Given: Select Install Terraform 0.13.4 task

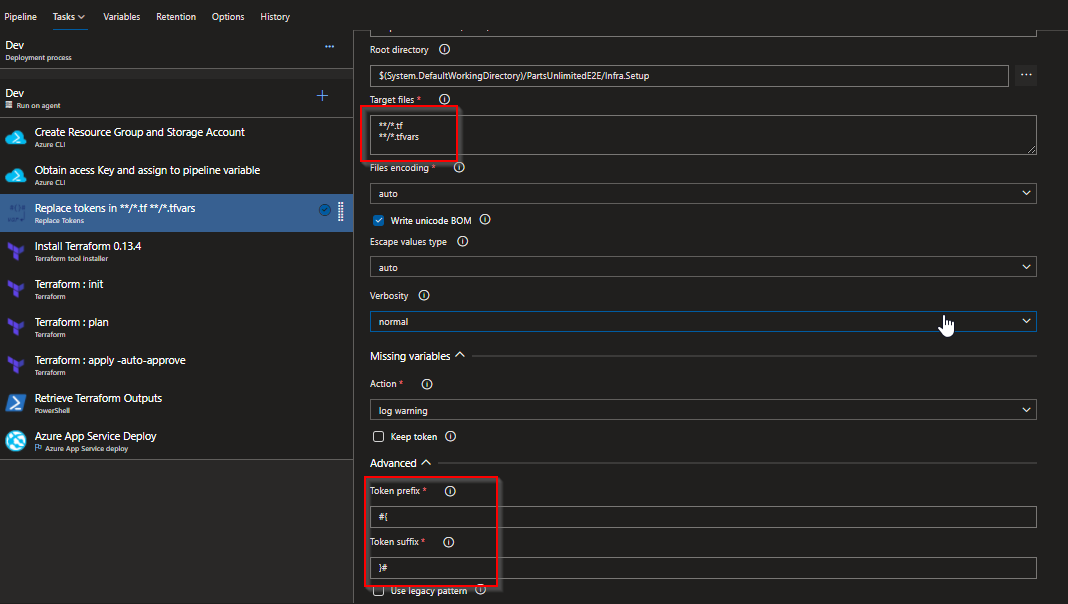Looking at the screenshot, I should [x=176, y=251].
